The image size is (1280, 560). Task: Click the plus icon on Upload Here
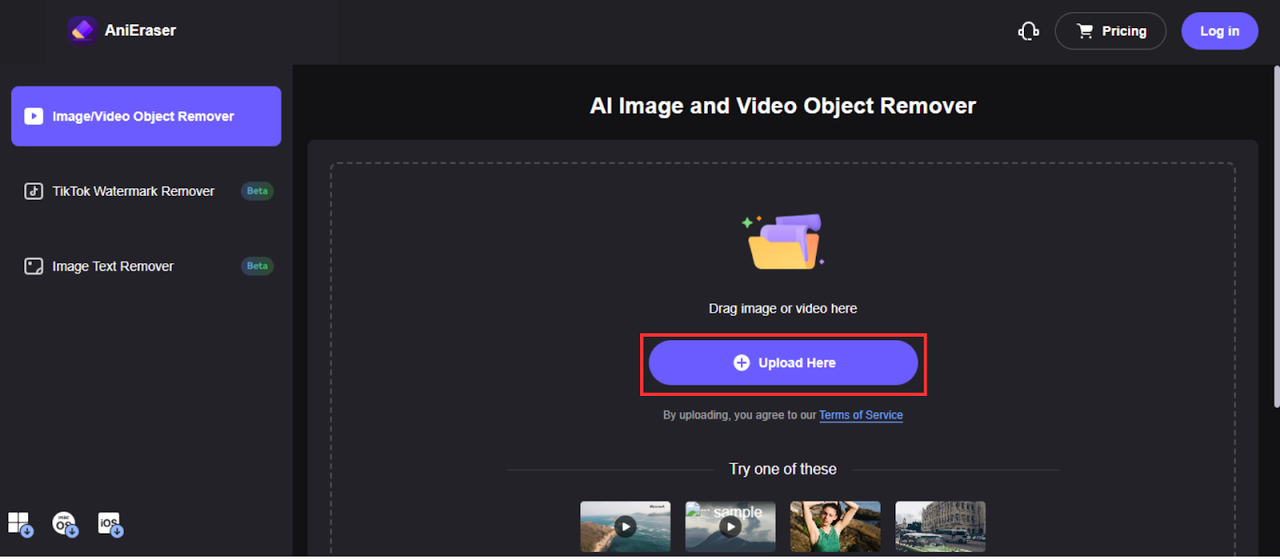point(741,363)
